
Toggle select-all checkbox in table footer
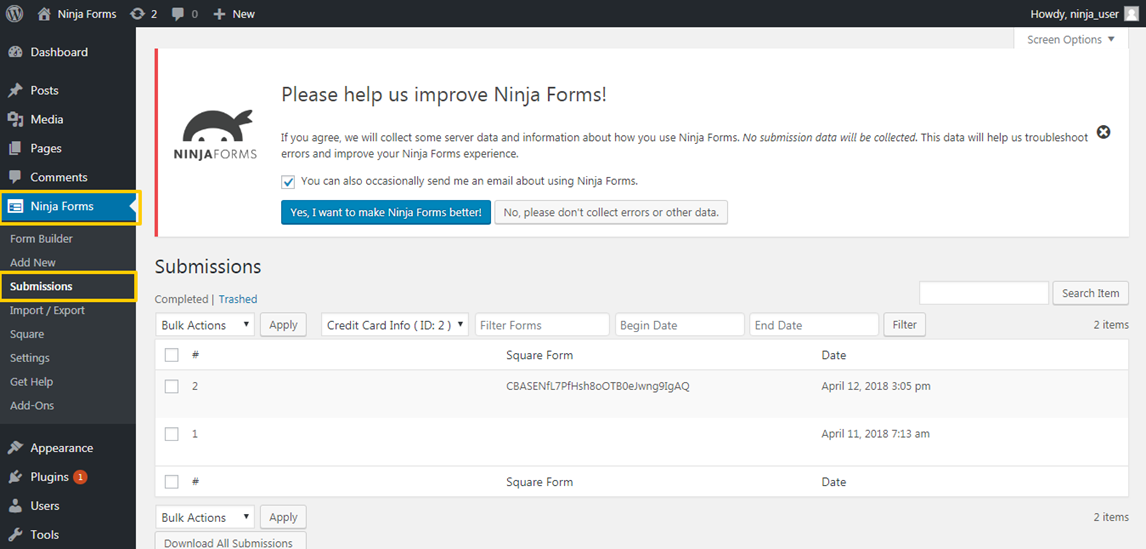point(172,482)
